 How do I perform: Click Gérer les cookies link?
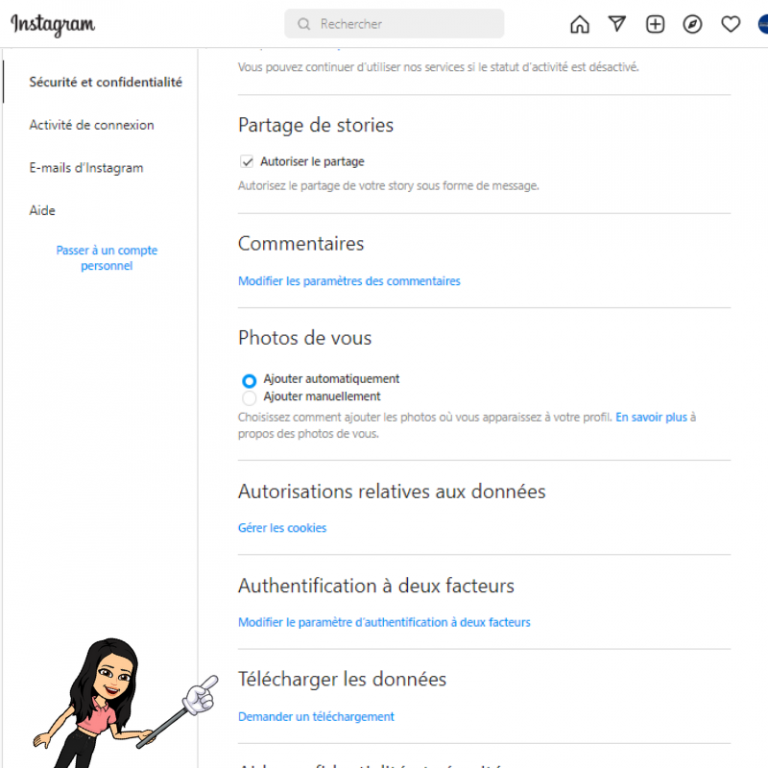[x=282, y=528]
